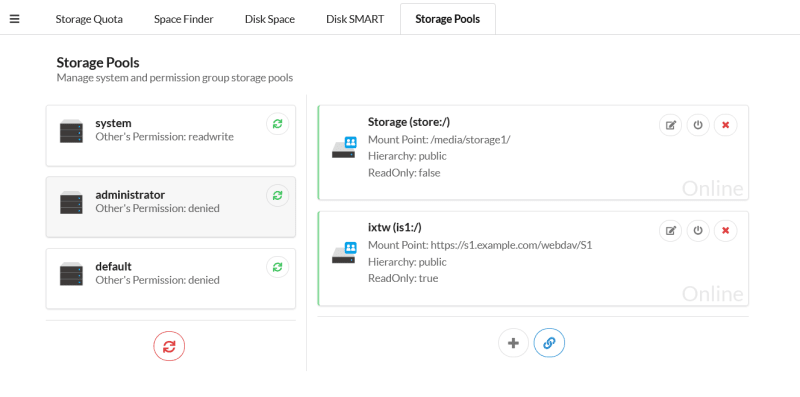
Task: Switch to the Storage Quota tab
Action: click(89, 19)
